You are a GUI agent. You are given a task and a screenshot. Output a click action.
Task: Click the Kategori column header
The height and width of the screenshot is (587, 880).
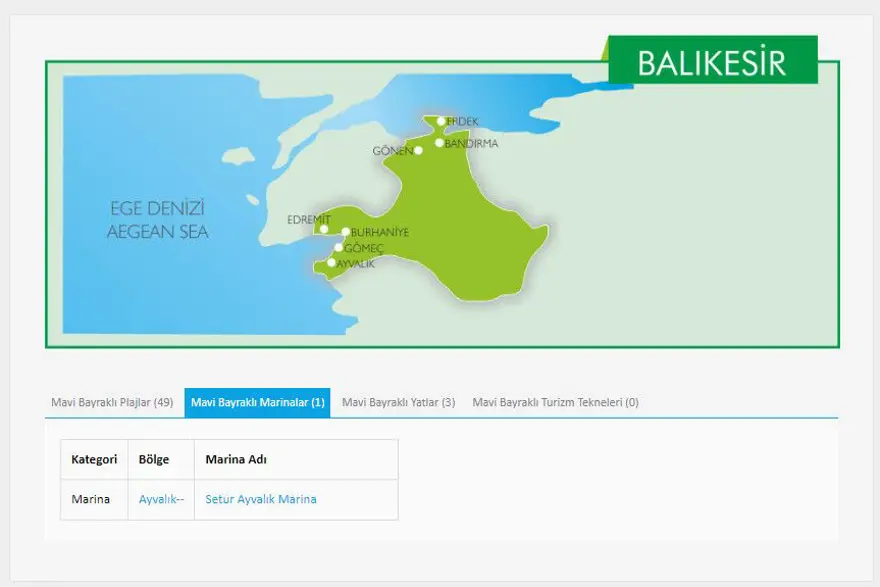point(94,460)
